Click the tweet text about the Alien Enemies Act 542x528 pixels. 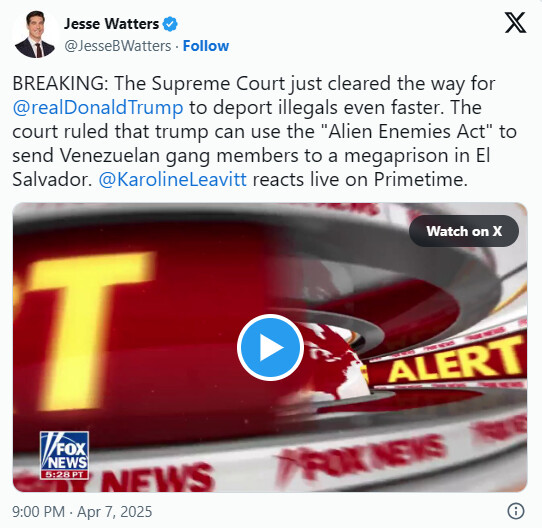(x=264, y=131)
